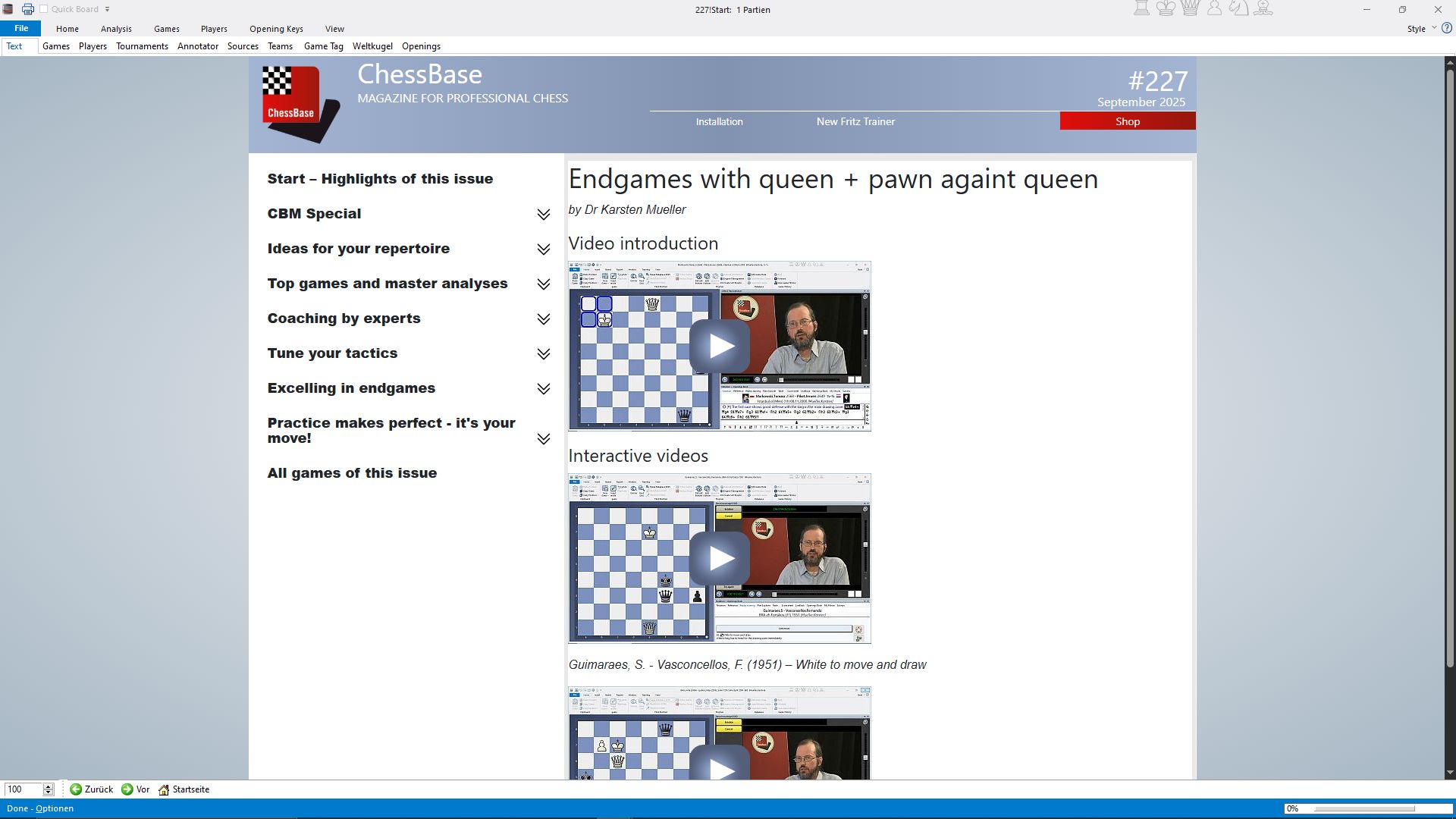Play the Video introduction clip
1456x819 pixels.
(x=720, y=346)
